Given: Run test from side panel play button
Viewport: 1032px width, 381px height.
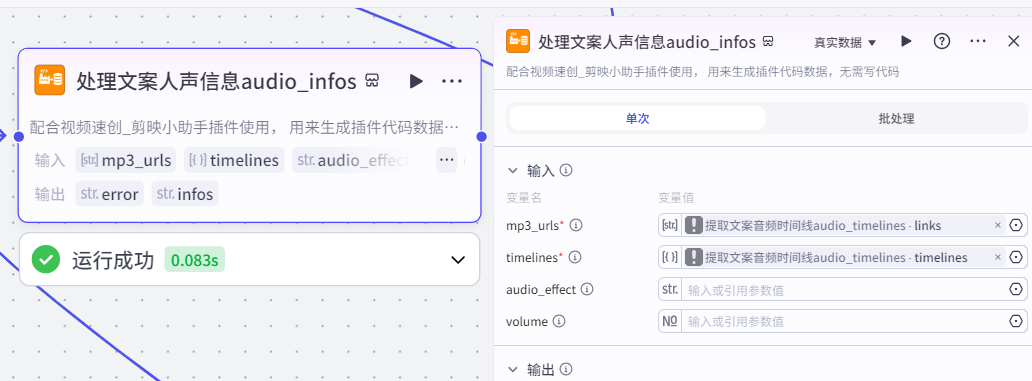Looking at the screenshot, I should [x=906, y=41].
